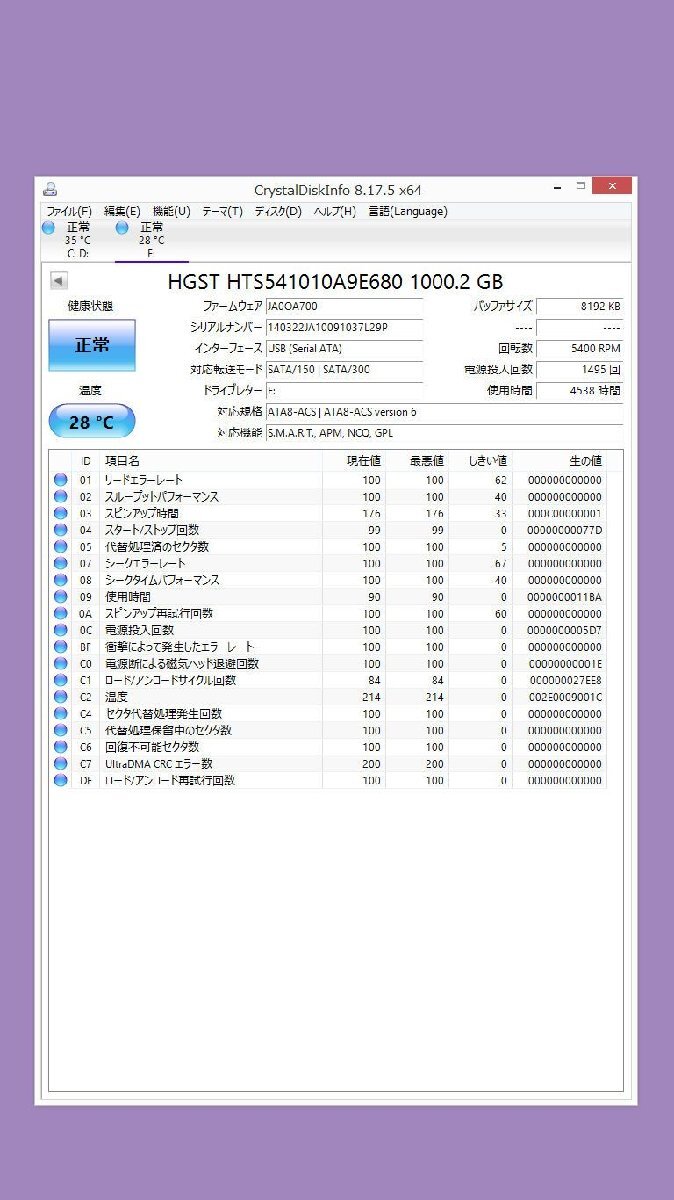The width and height of the screenshot is (674, 1200).
Task: Click the firmware field JA0OA700
Action: [x=344, y=306]
